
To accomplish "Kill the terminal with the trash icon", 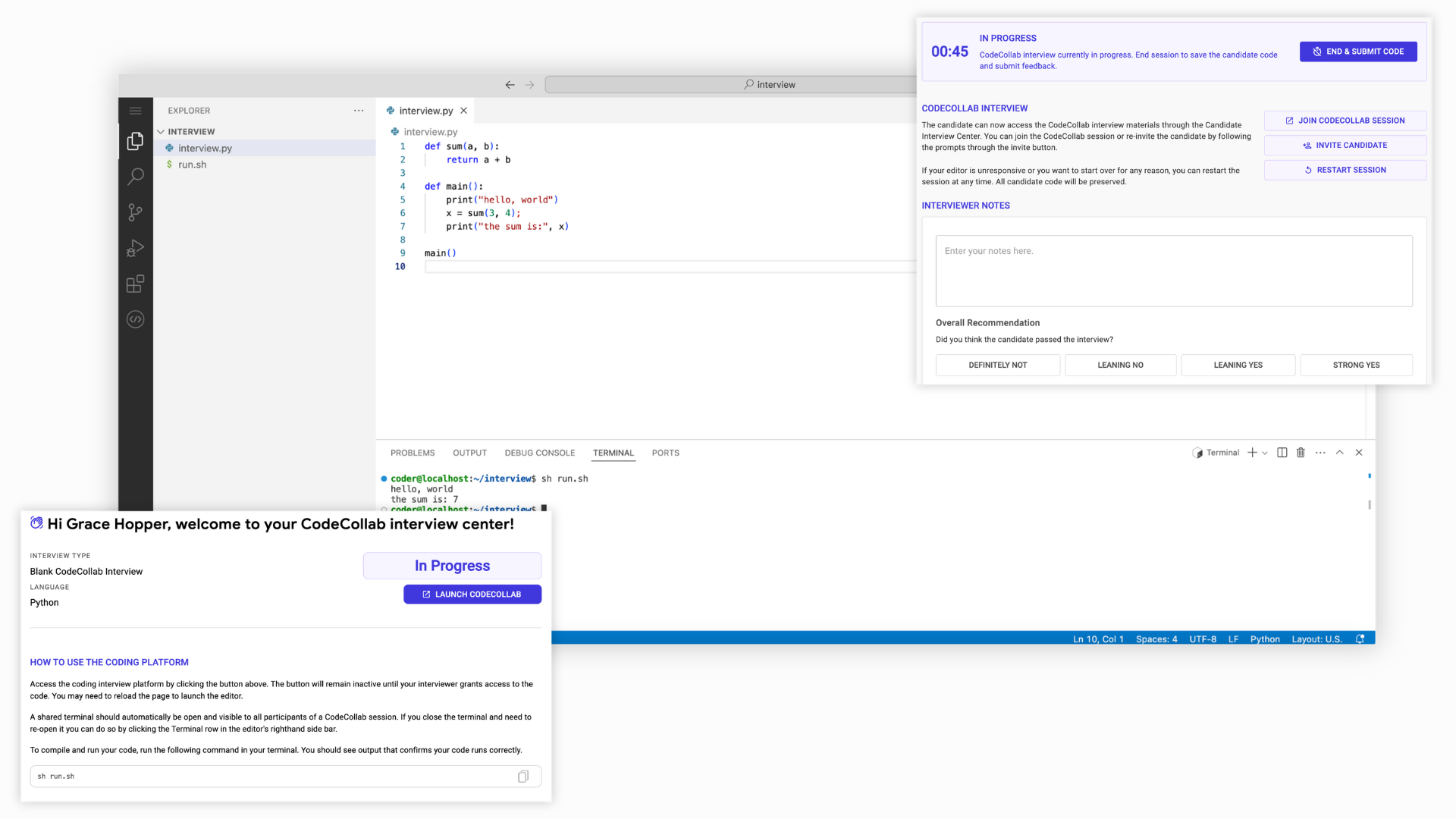I will (1301, 452).
